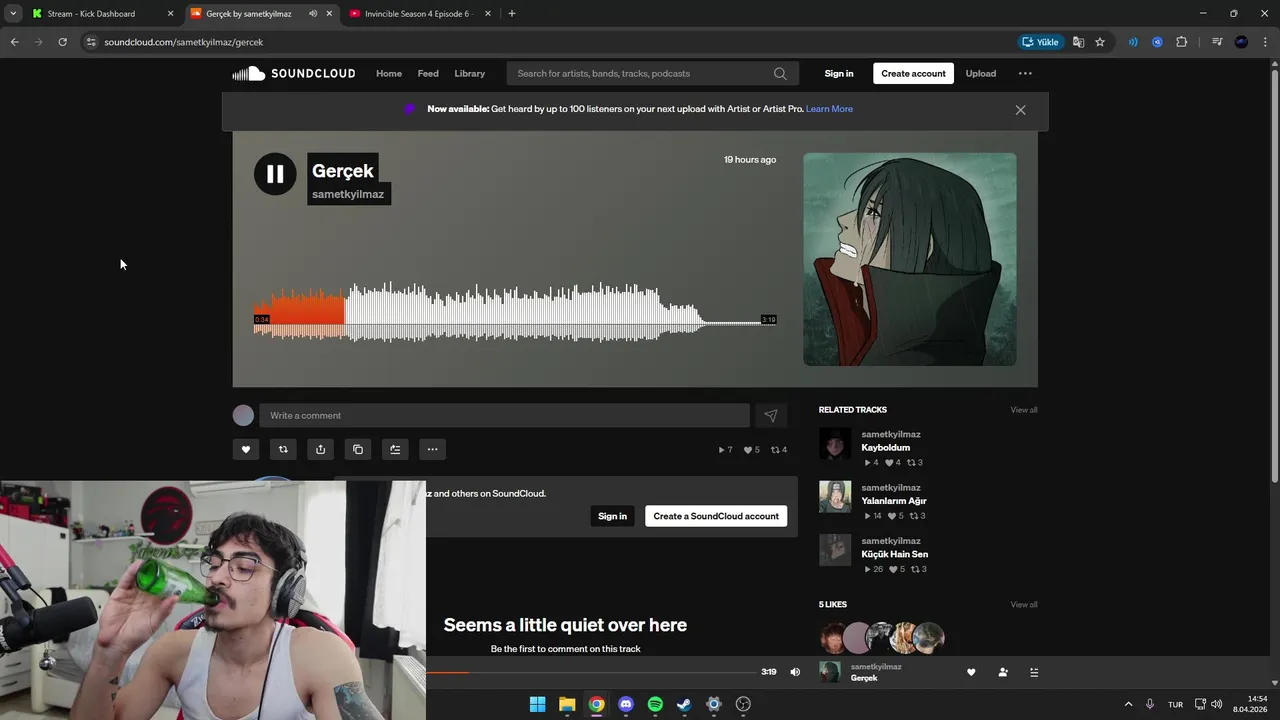This screenshot has width=1280, height=720.
Task: Open the Home page
Action: pyautogui.click(x=389, y=73)
